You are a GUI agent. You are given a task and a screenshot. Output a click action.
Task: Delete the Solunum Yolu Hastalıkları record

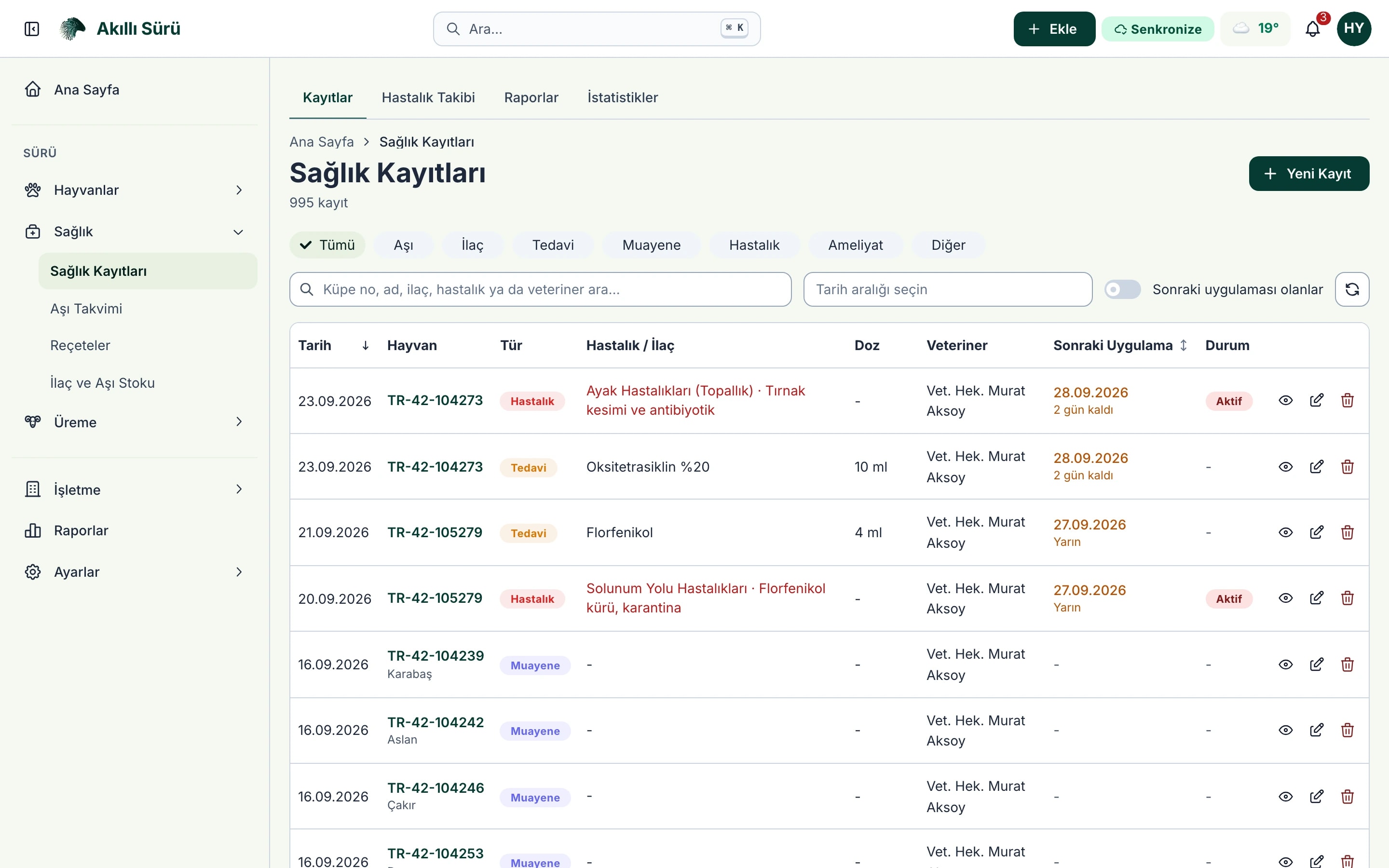pyautogui.click(x=1347, y=598)
